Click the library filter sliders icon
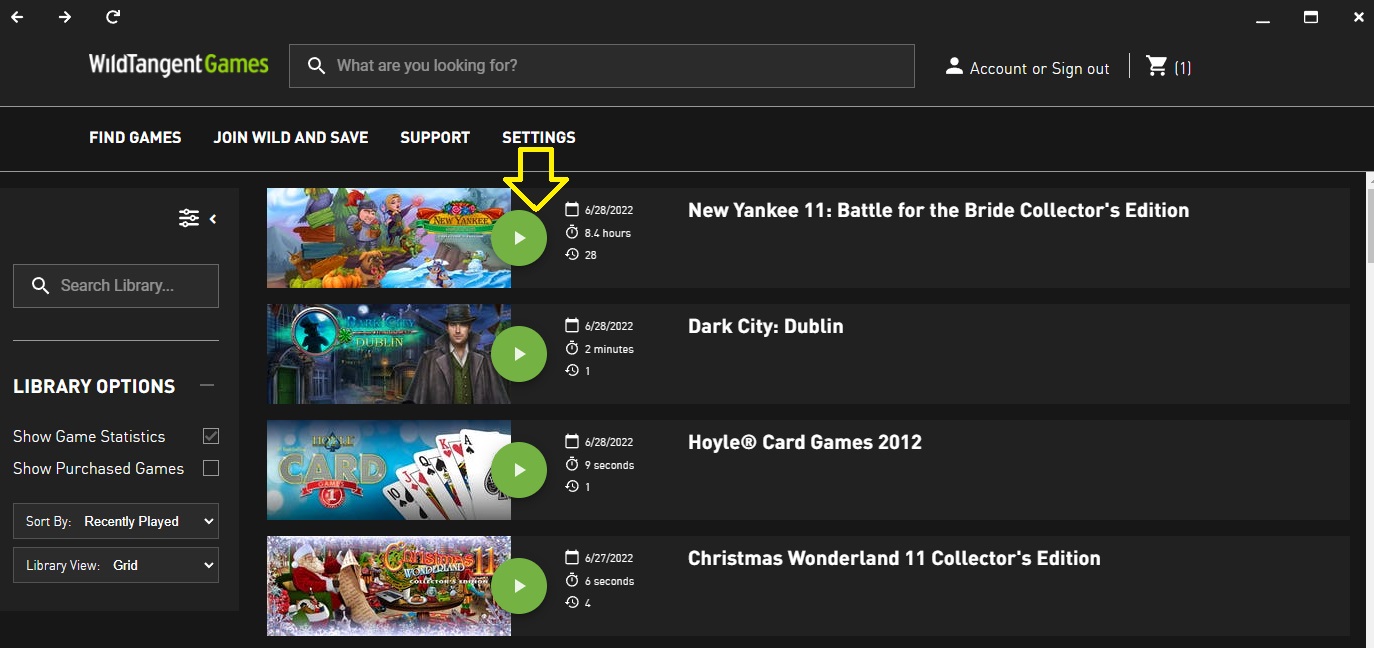This screenshot has height=648, width=1374. point(189,218)
